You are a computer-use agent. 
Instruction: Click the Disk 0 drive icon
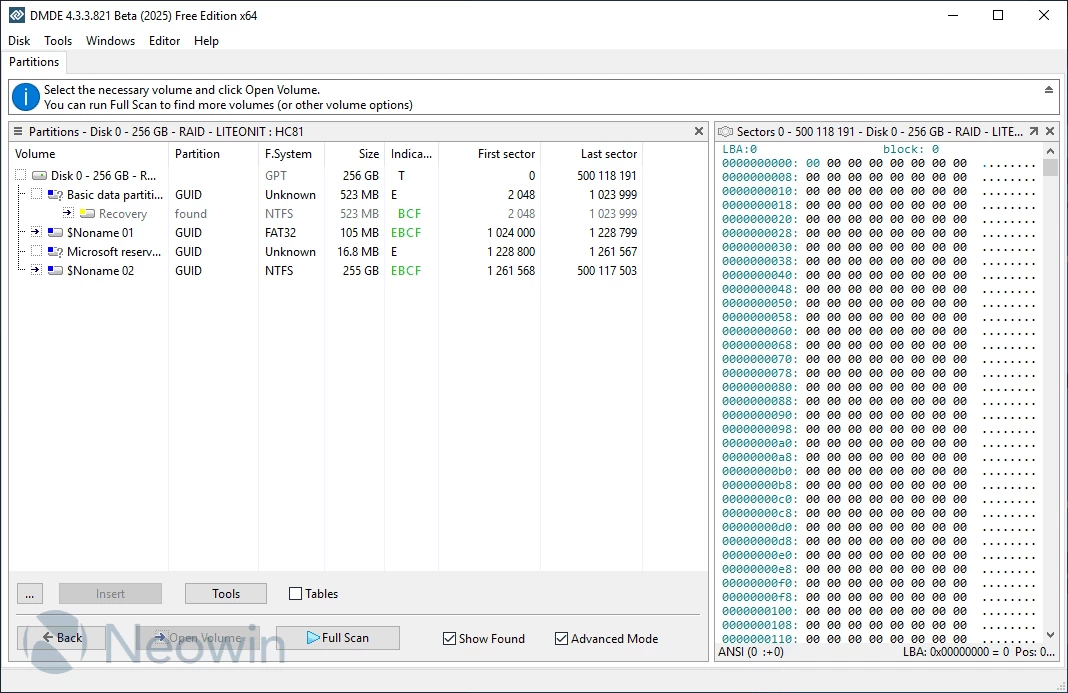(40, 176)
